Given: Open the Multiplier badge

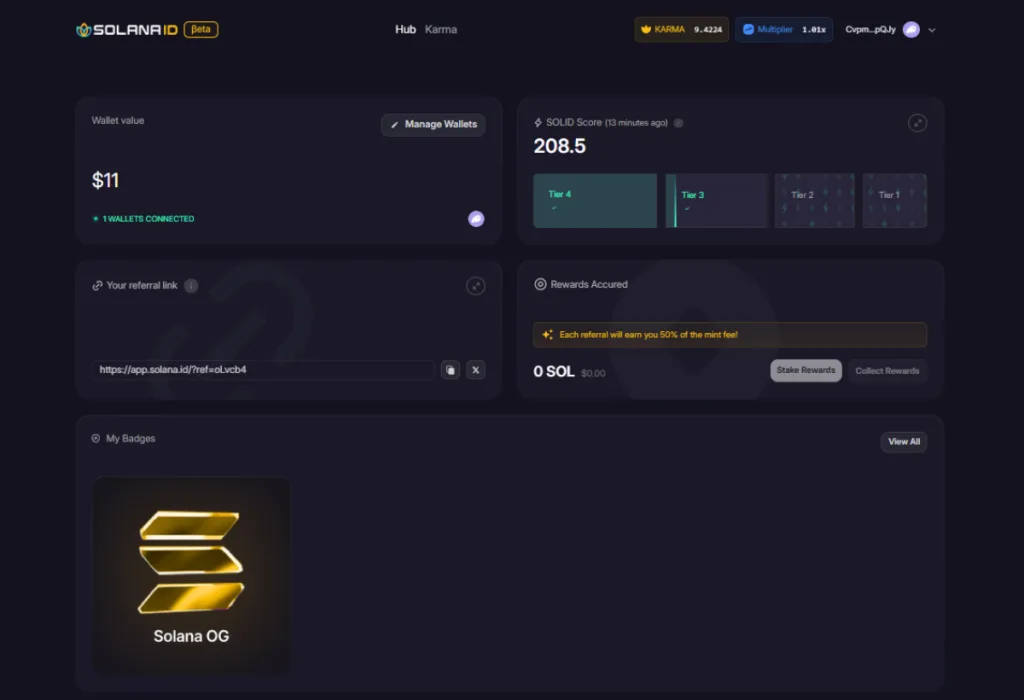Looking at the screenshot, I should point(784,29).
